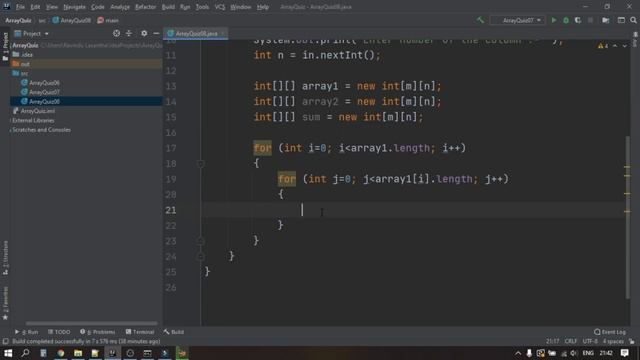640x360 pixels.
Task: Open the CRLF line separator selector
Action: click(x=571, y=341)
